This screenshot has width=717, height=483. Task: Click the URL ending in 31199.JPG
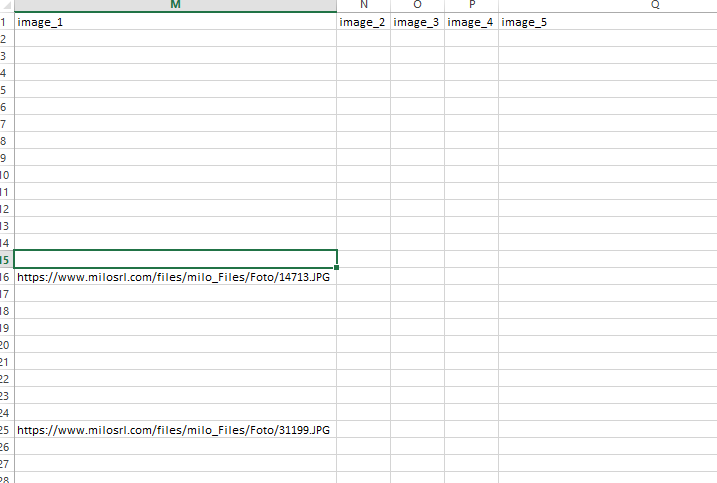tap(173, 430)
